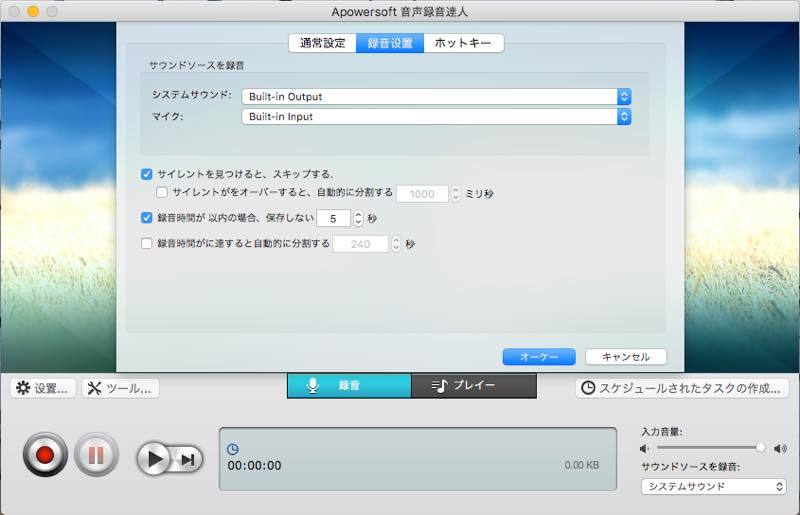Select the 通常設定 tab
800x515 pixels.
click(322, 43)
